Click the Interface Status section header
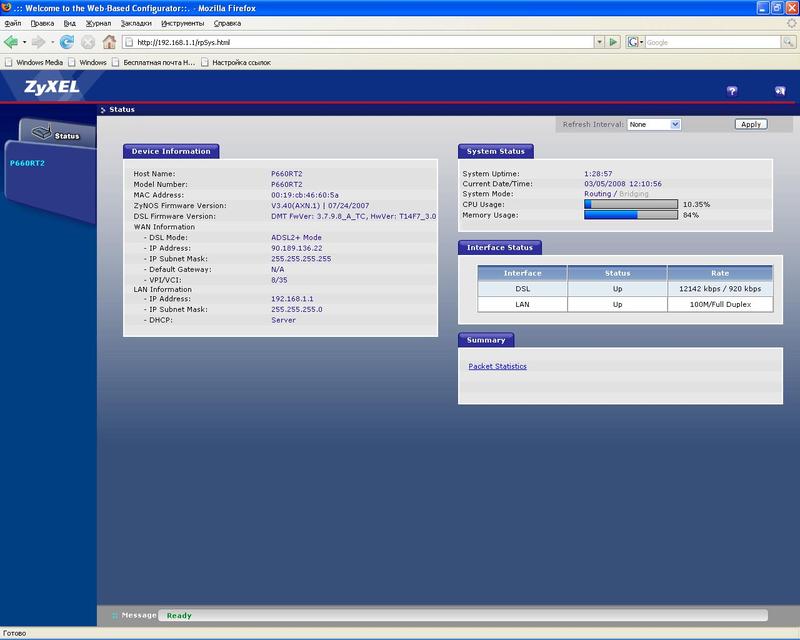The image size is (800, 640). coord(499,248)
